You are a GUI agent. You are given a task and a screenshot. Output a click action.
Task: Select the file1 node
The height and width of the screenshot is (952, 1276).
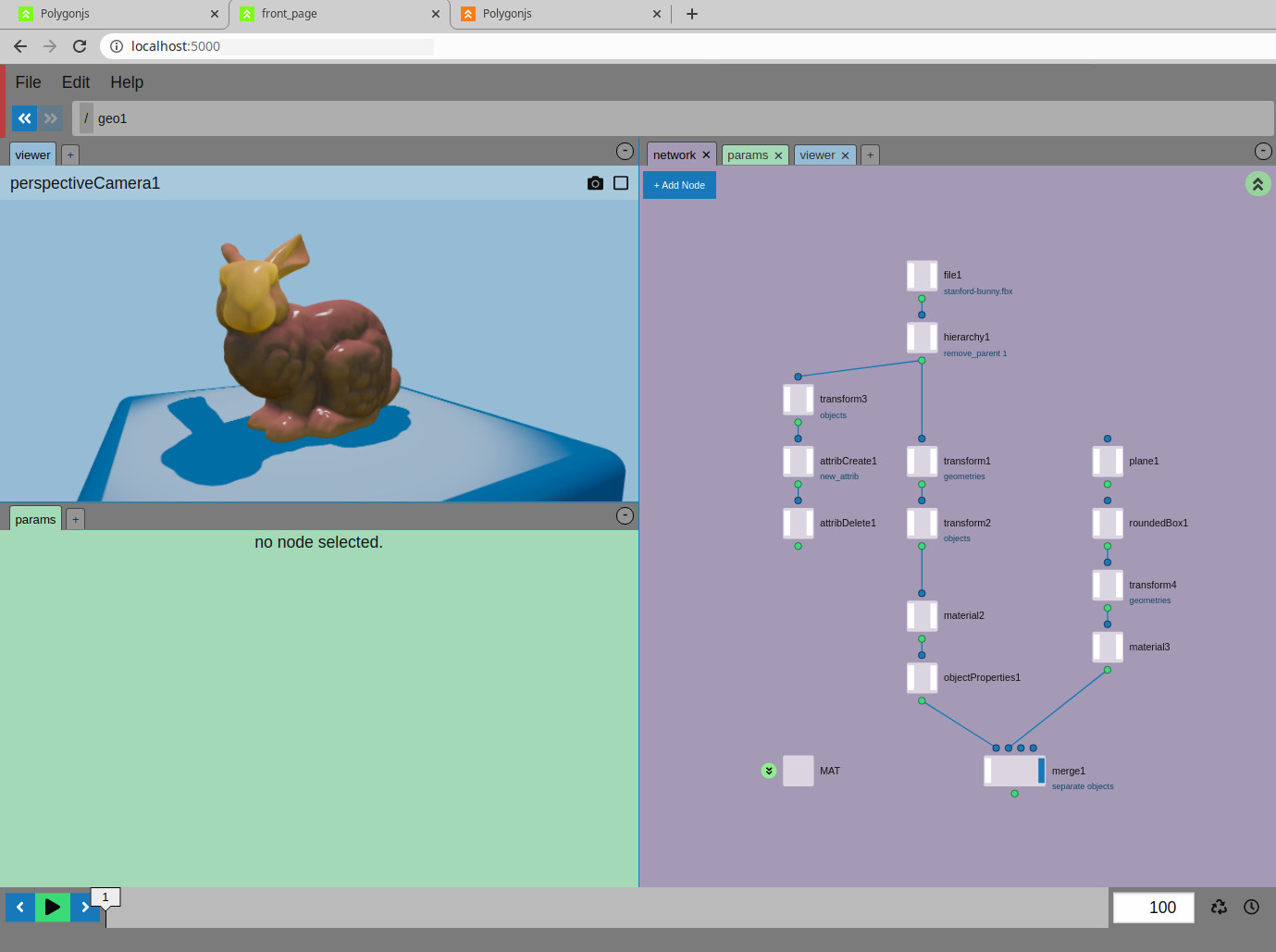(922, 276)
